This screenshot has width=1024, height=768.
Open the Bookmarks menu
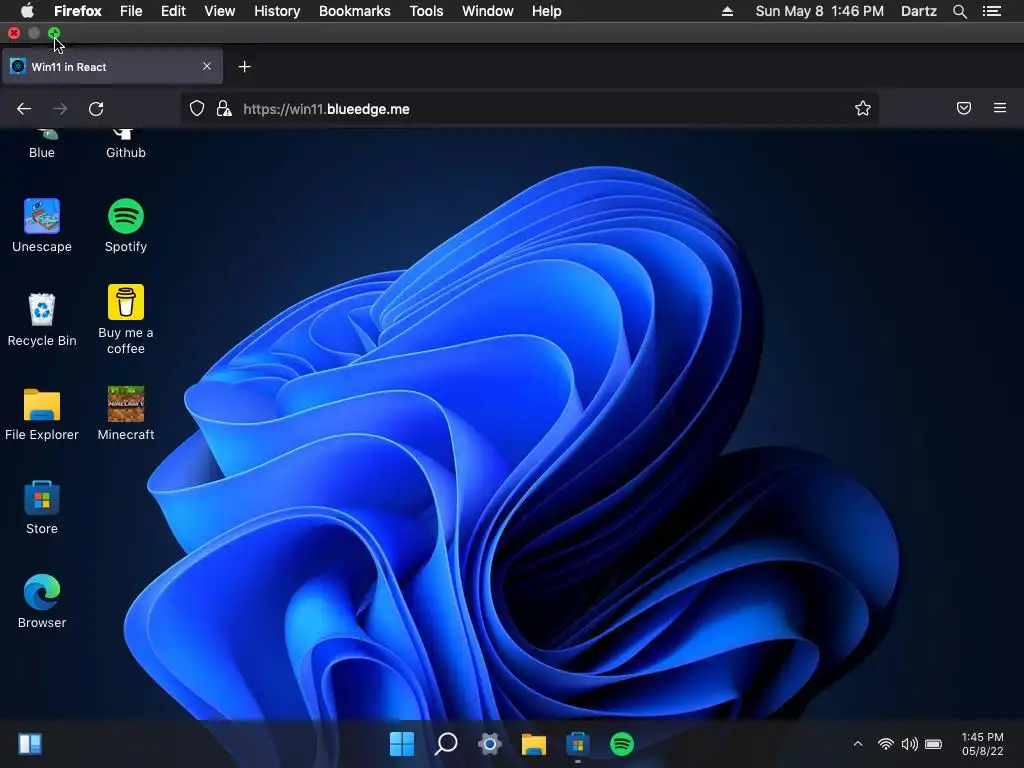coord(355,11)
